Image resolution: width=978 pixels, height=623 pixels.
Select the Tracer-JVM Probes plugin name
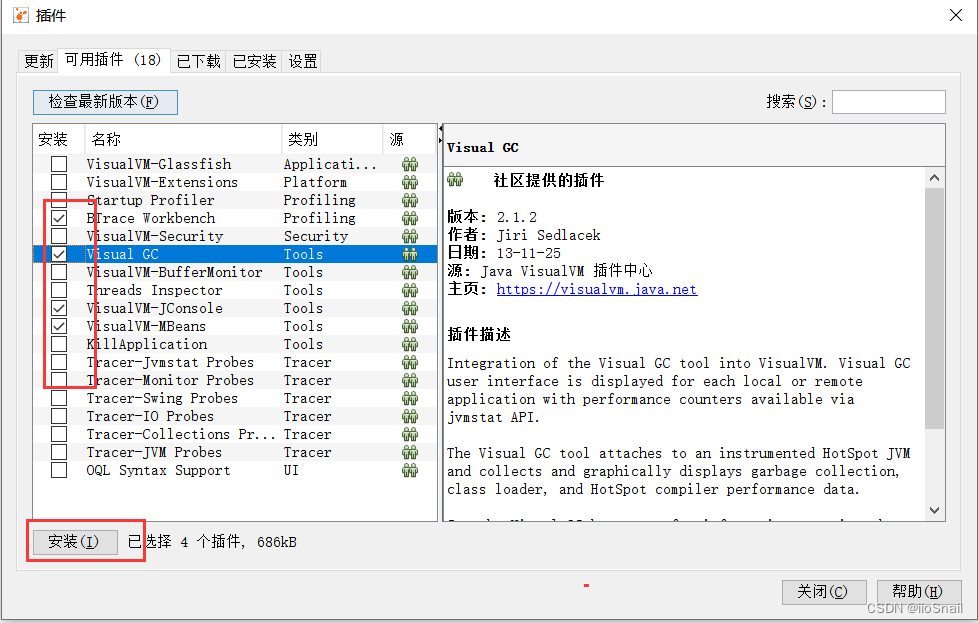point(154,453)
